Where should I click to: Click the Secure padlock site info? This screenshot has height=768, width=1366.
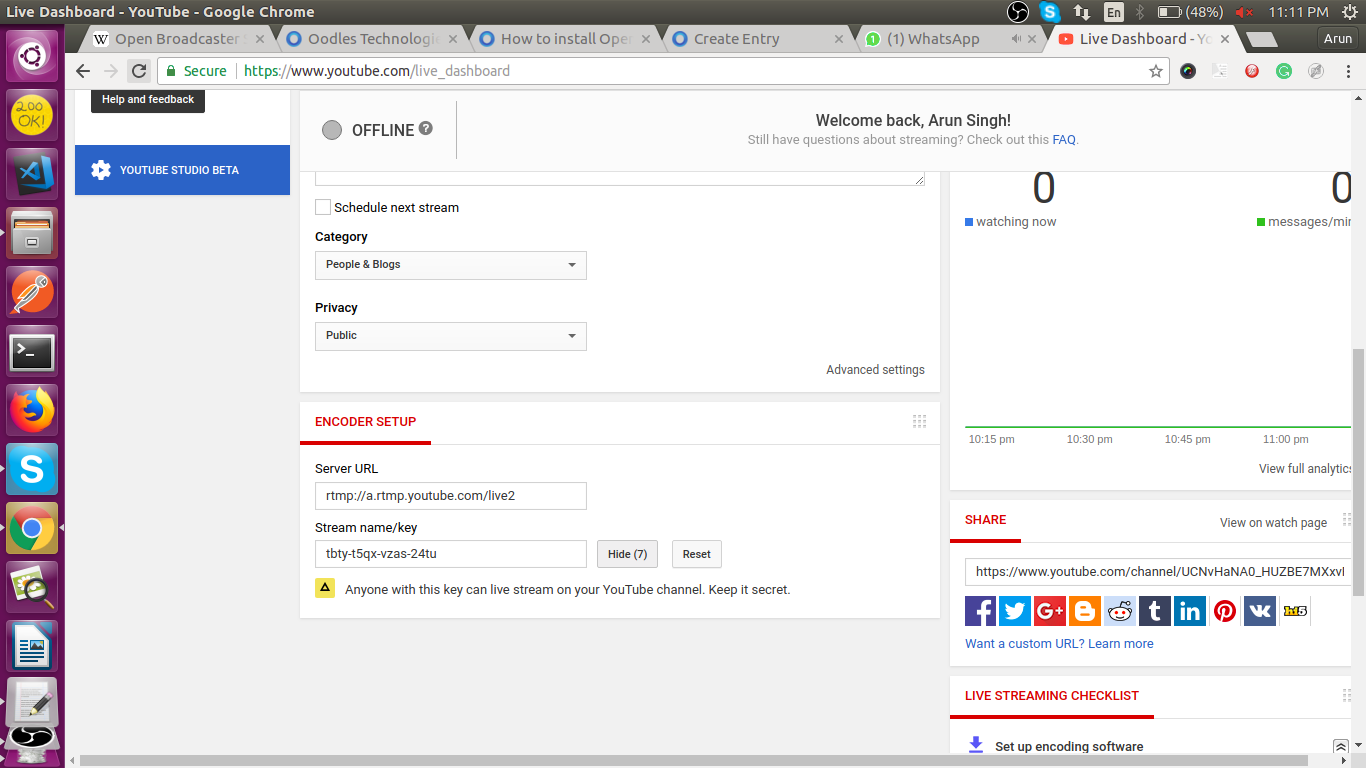(x=196, y=71)
